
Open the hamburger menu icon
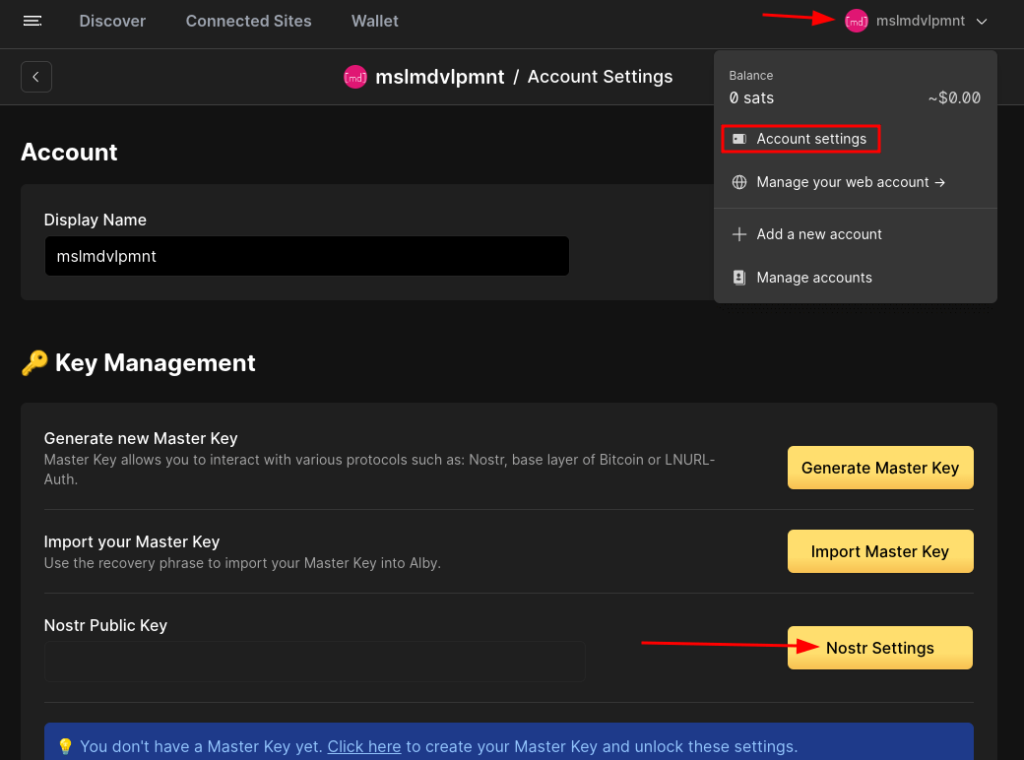point(32,21)
